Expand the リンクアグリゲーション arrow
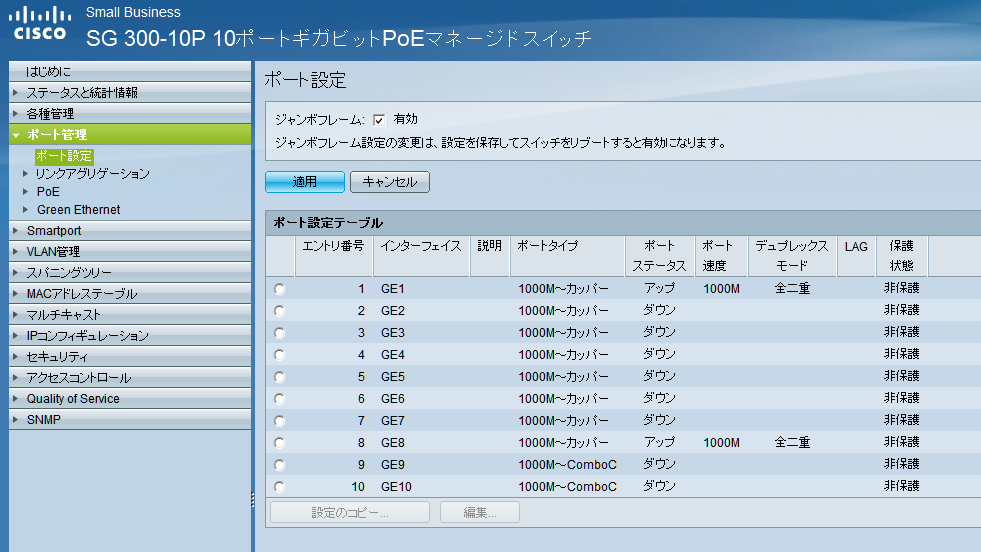Image resolution: width=981 pixels, height=552 pixels. 26,173
